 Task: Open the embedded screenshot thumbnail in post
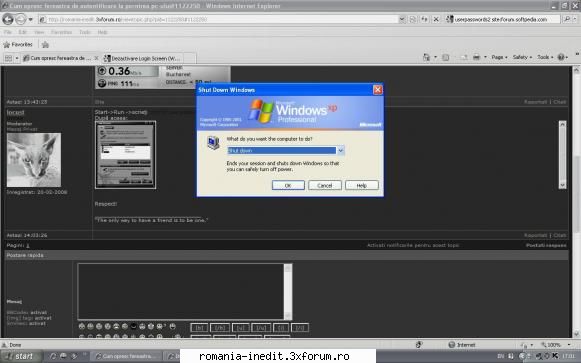125,155
